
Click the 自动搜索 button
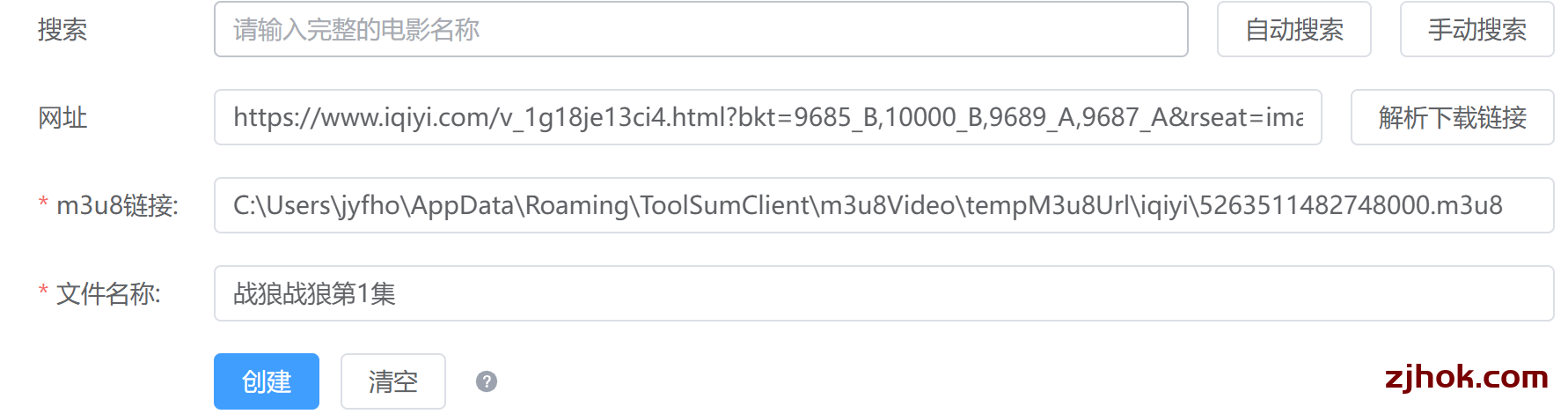click(x=1293, y=30)
